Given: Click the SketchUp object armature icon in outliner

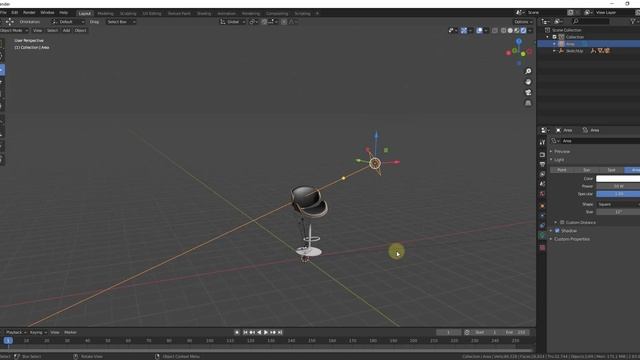Looking at the screenshot, I should click(x=561, y=51).
